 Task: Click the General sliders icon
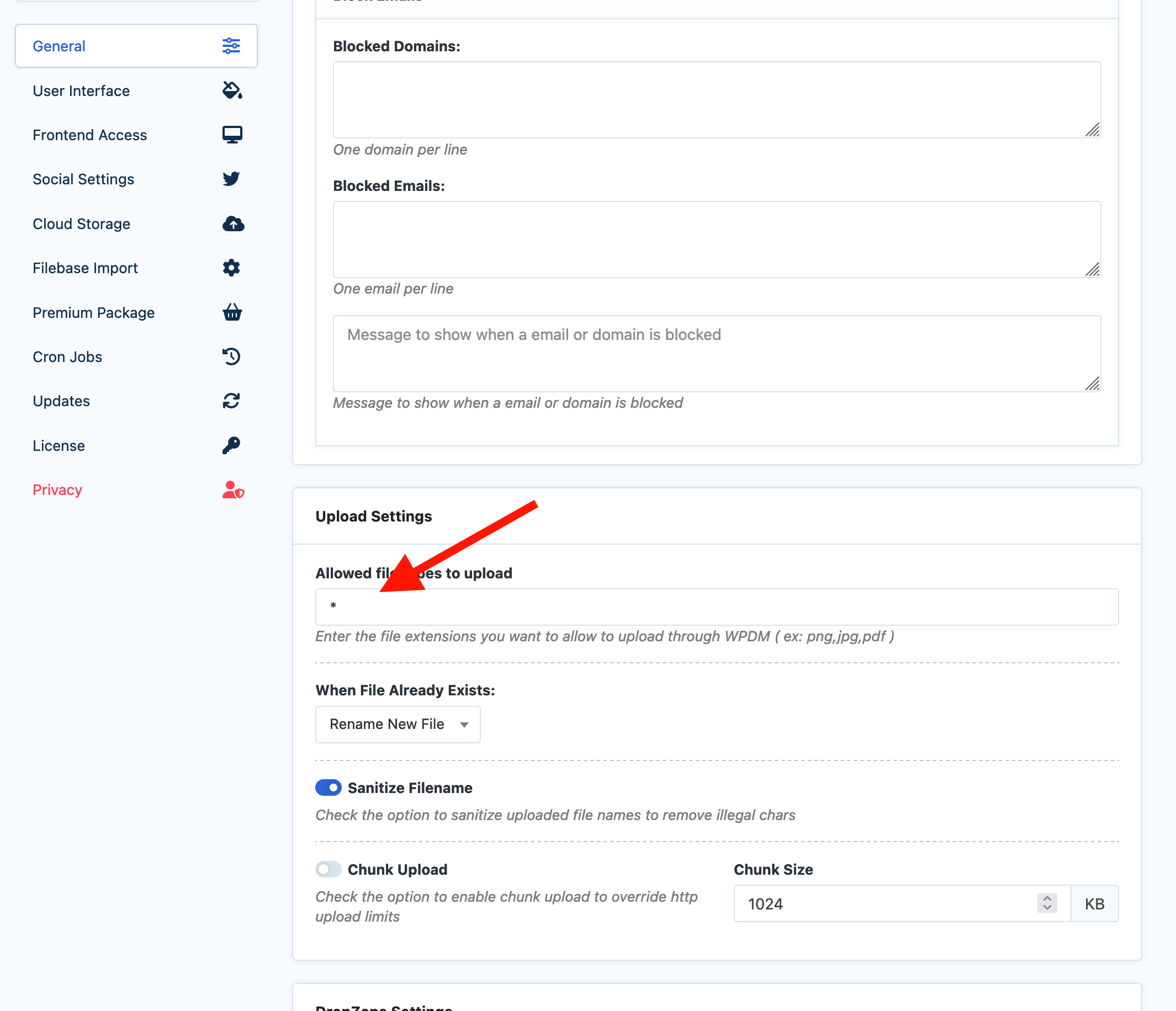pos(231,46)
